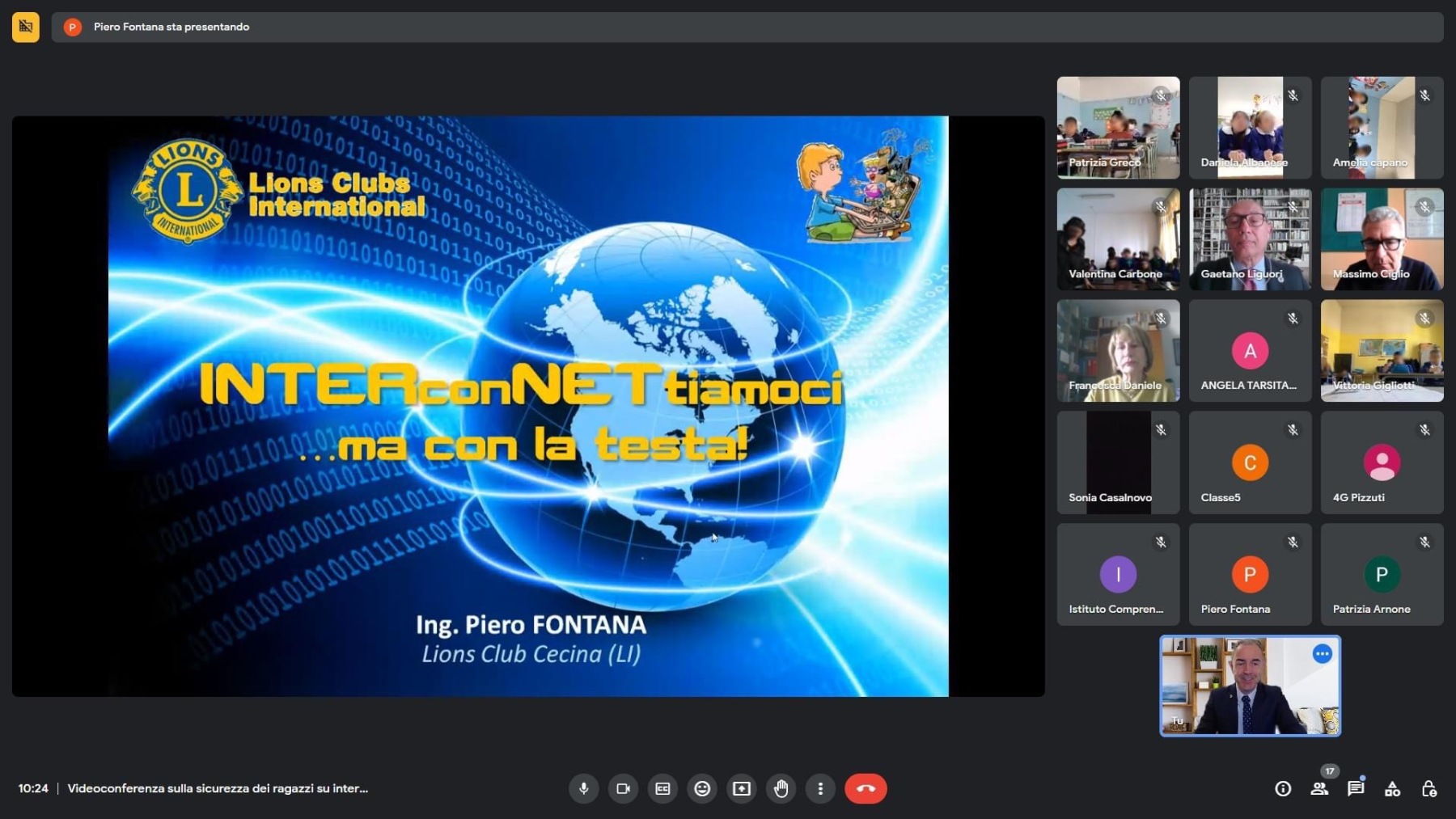Click the presentation-off icon at top left
Image resolution: width=1456 pixels, height=819 pixels.
[x=26, y=27]
